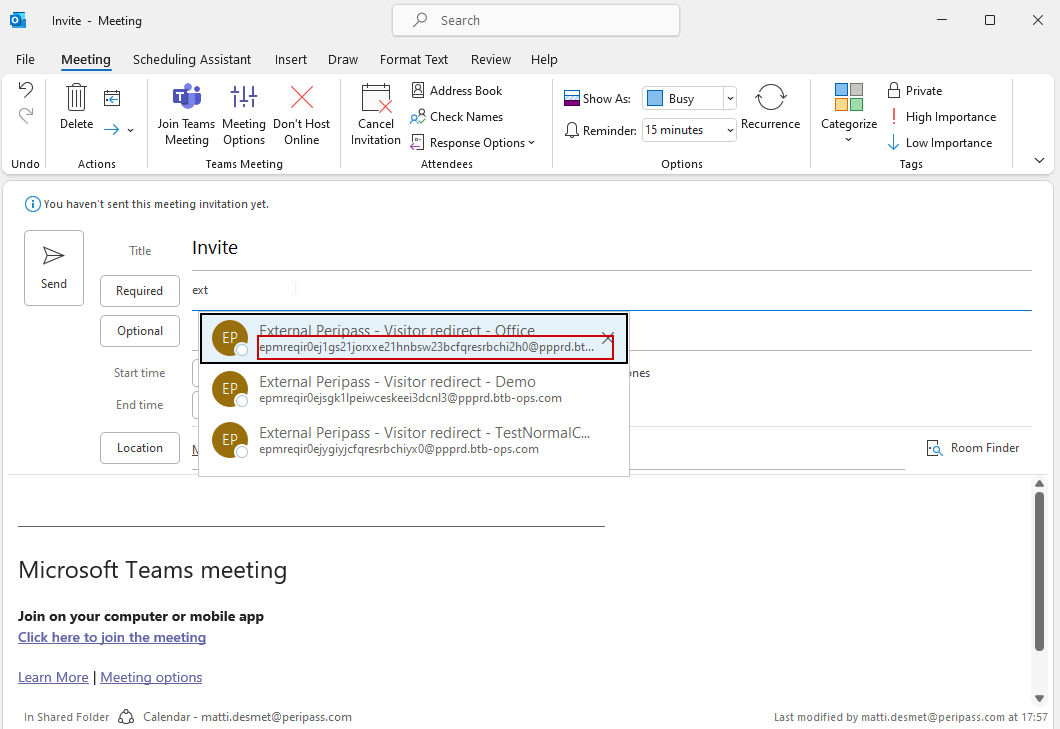Click the Room Finder icon
The image size is (1060, 729).
(x=934, y=448)
